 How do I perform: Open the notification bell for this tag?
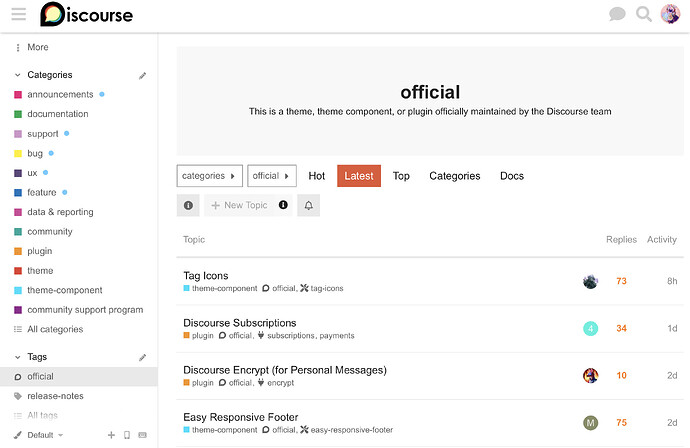click(x=308, y=206)
